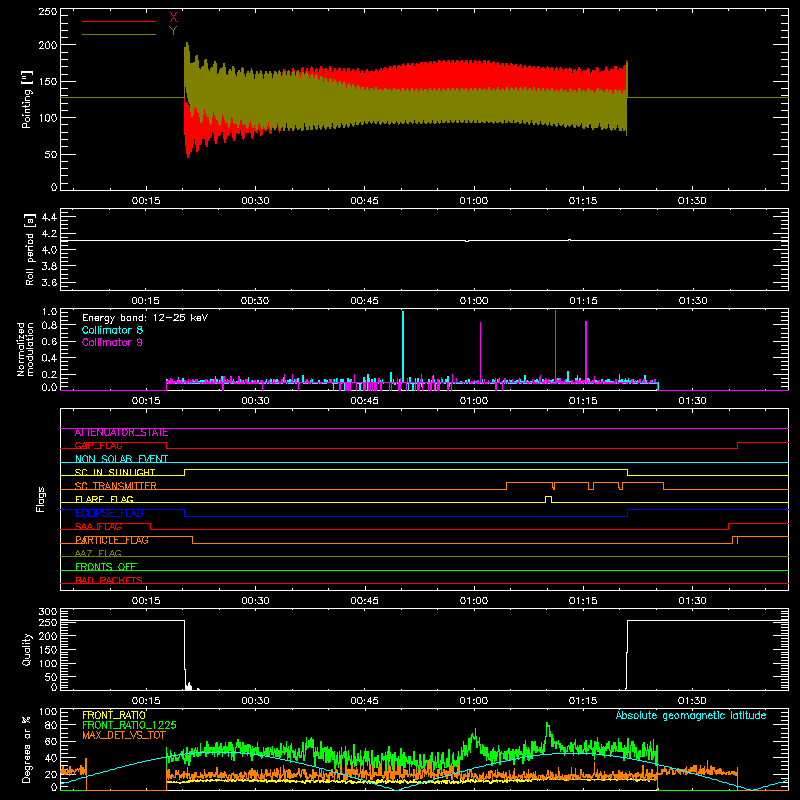Select the GAP_FLAG label

coord(98,446)
